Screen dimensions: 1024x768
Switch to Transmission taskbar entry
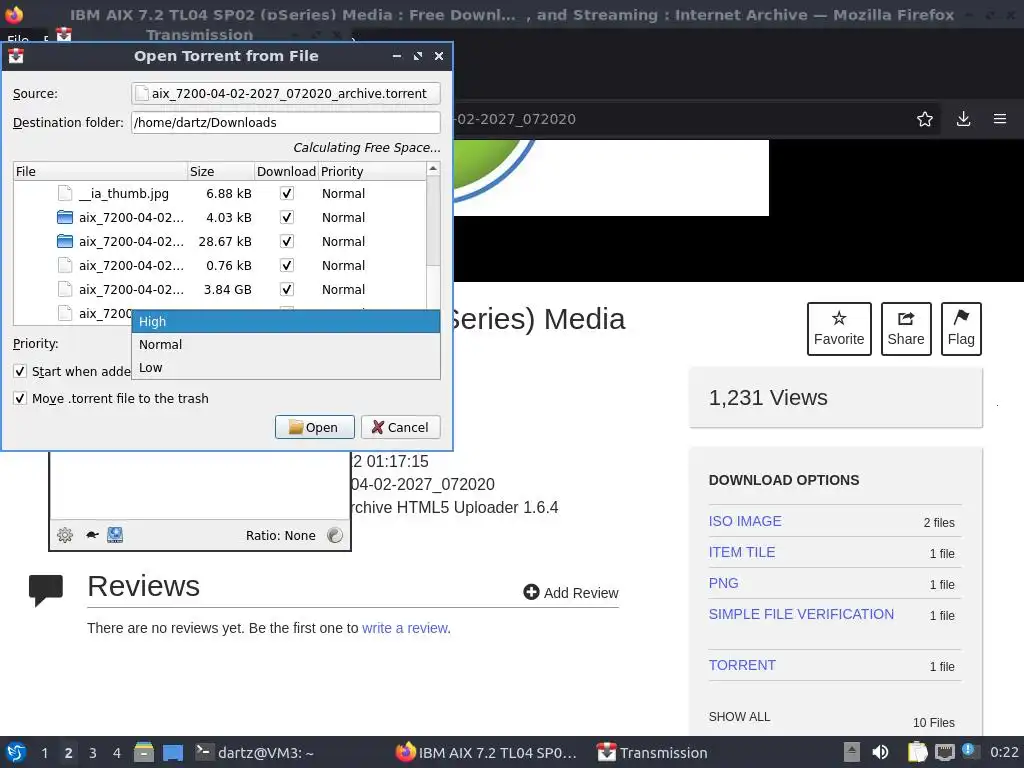[x=653, y=753]
